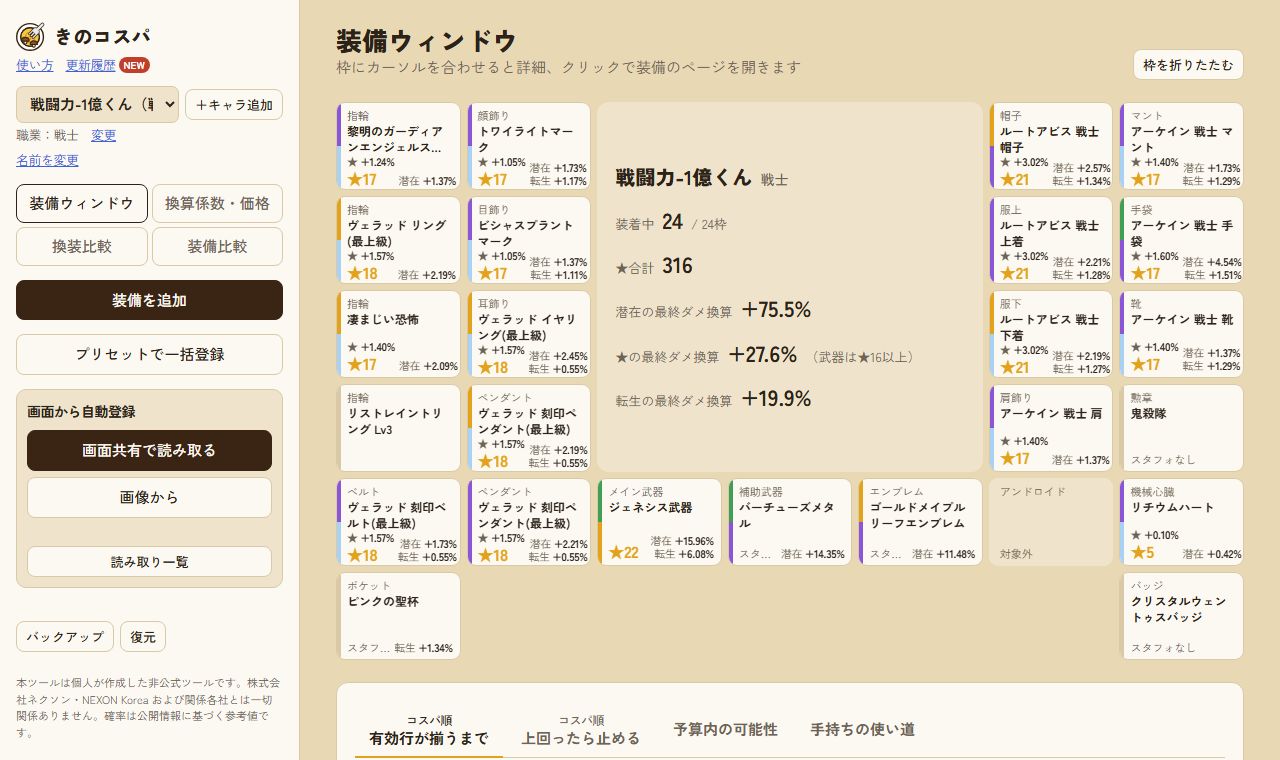Switch to the 装備ウィンドウ tab
1280x760 pixels.
82,203
